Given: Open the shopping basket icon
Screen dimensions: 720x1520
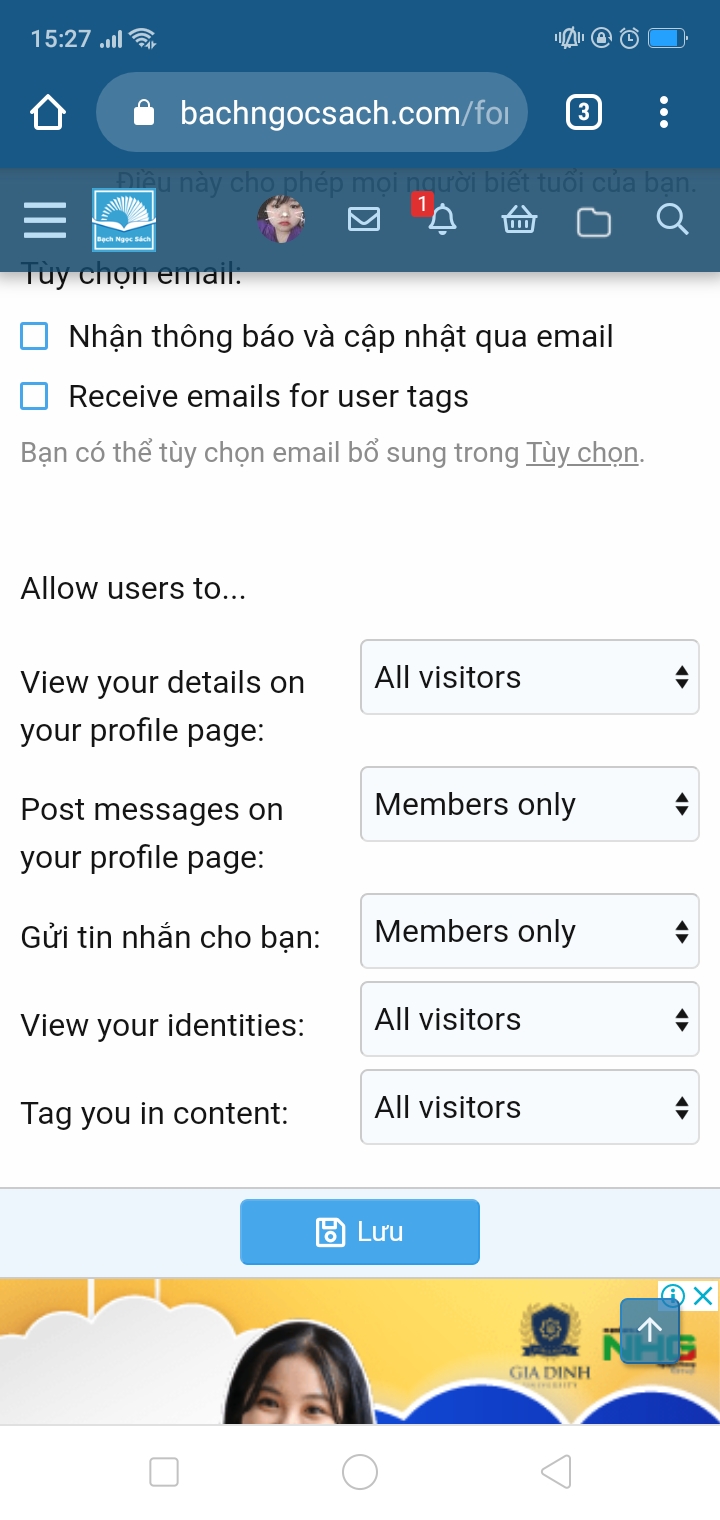Looking at the screenshot, I should 519,220.
